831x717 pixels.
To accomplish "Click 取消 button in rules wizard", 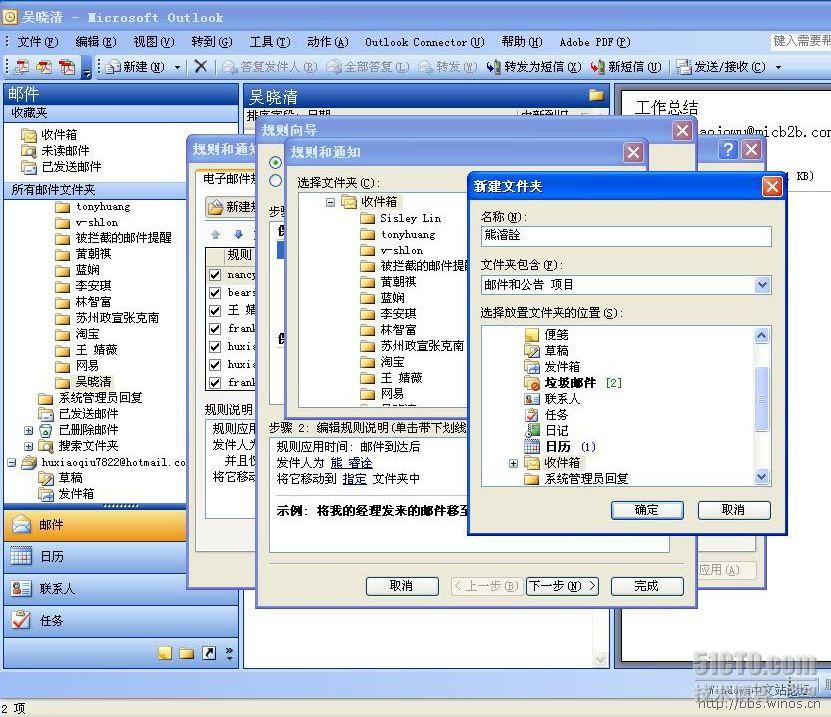I will [402, 586].
